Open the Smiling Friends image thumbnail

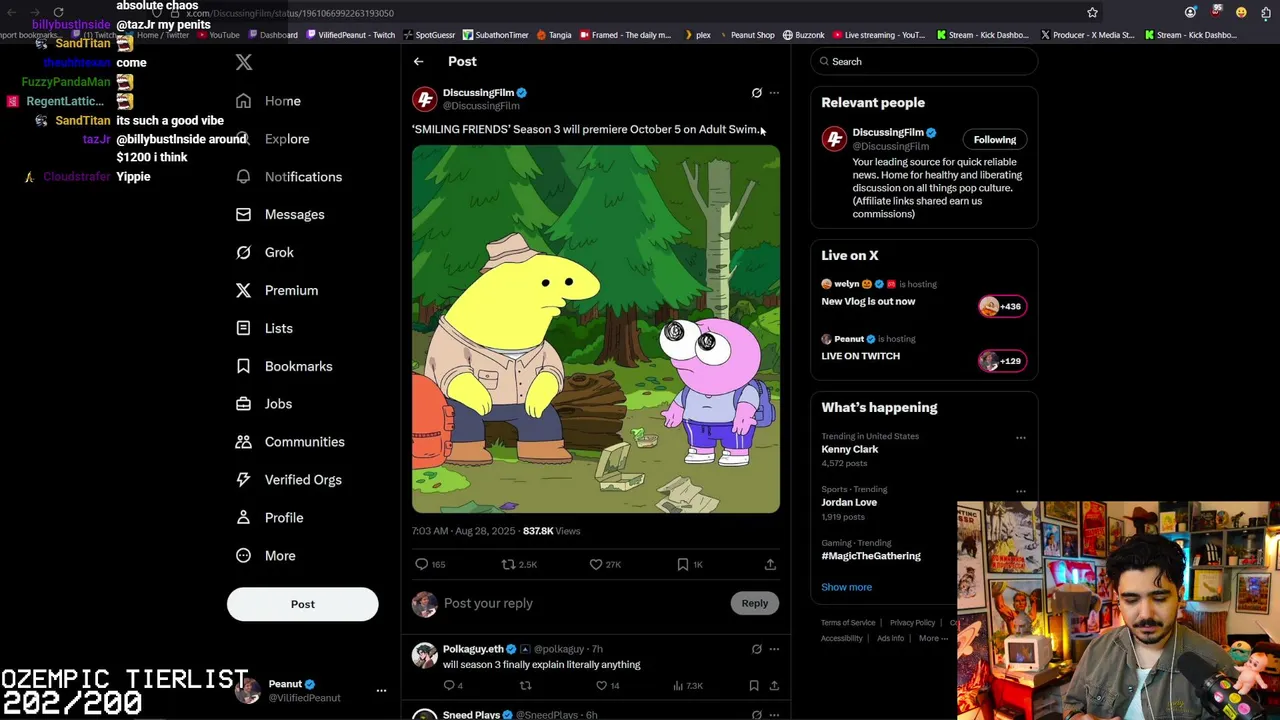tap(596, 329)
